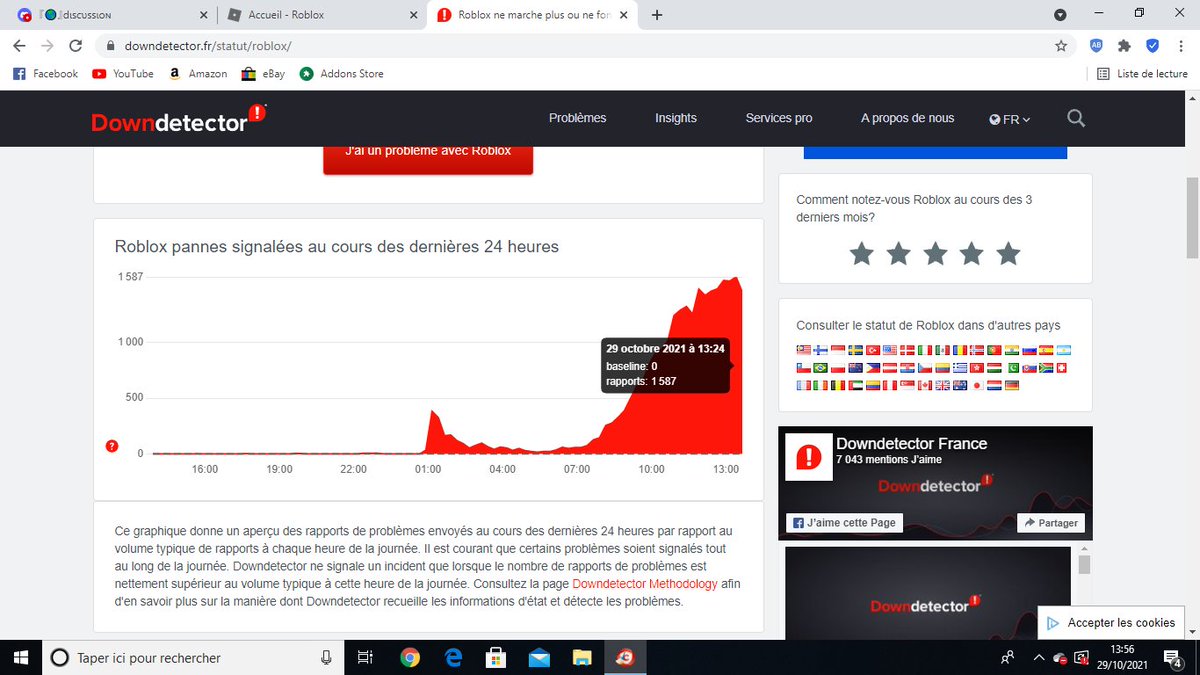The height and width of the screenshot is (675, 1200).
Task: Click the Facebook Partager button
Action: point(1050,522)
